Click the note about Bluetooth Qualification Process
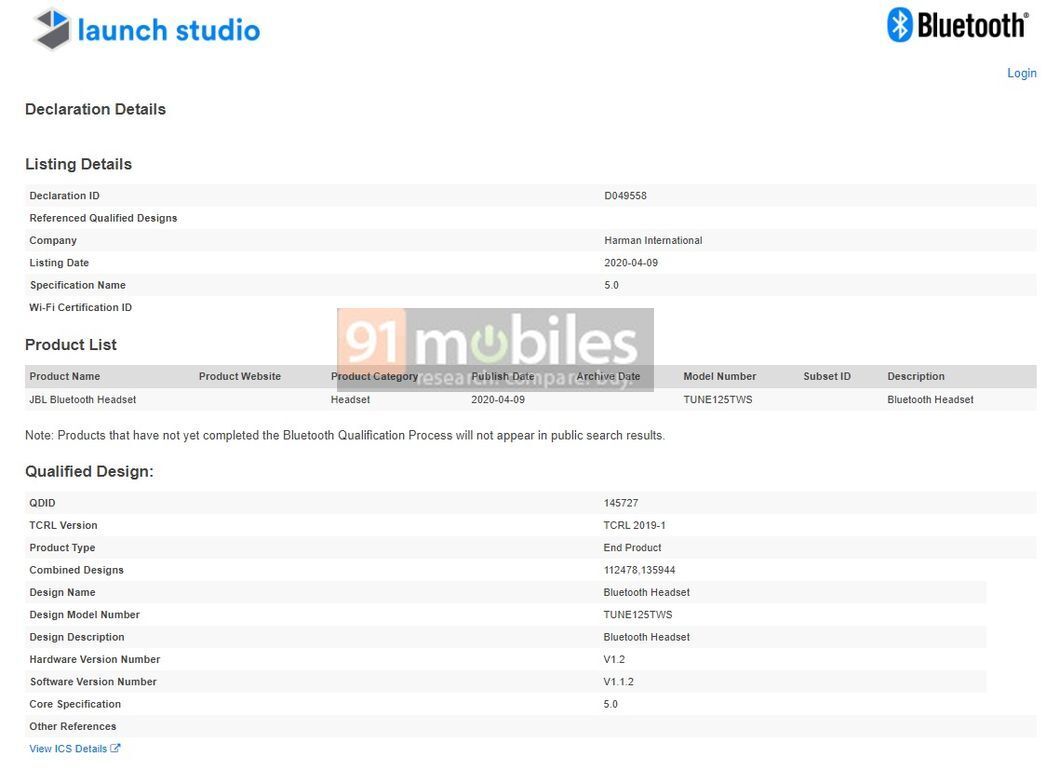This screenshot has width=1060, height=770. [345, 435]
